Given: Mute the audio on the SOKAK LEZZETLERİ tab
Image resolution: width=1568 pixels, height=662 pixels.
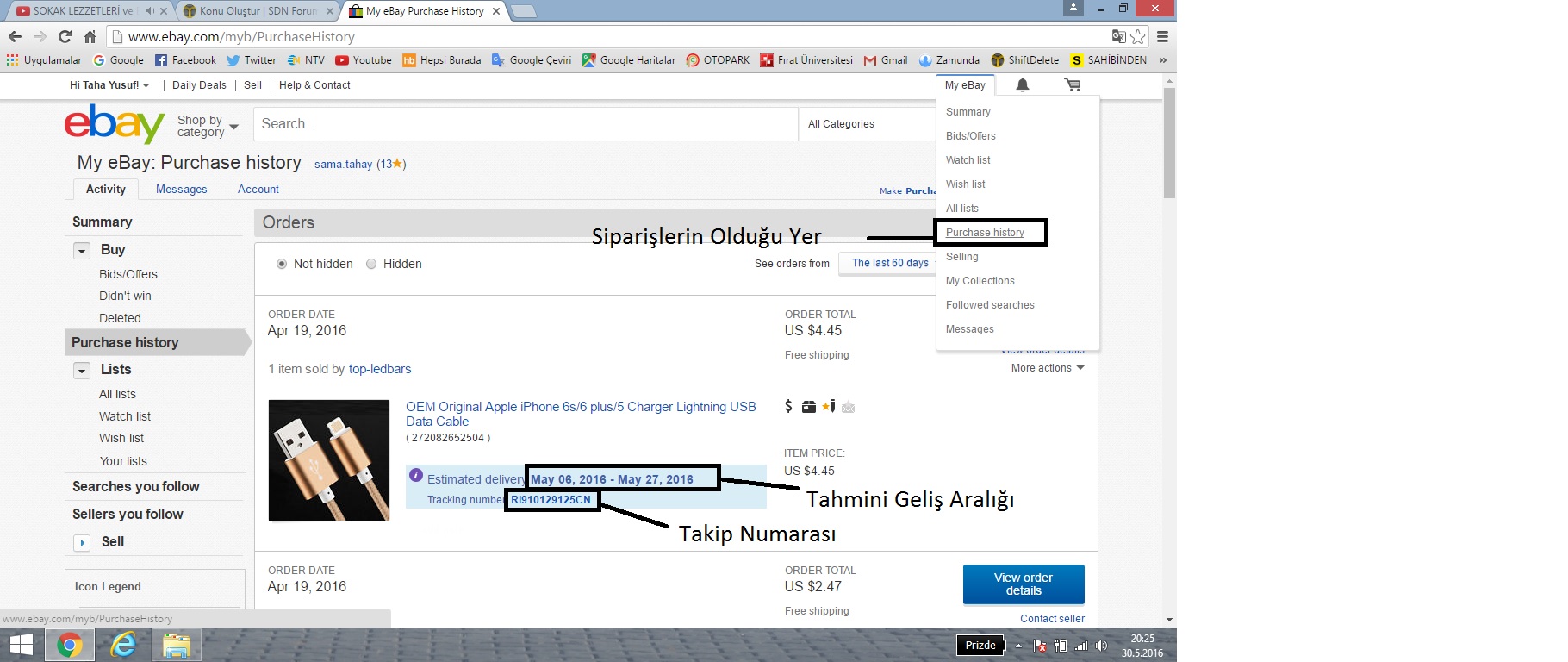Looking at the screenshot, I should (x=150, y=11).
